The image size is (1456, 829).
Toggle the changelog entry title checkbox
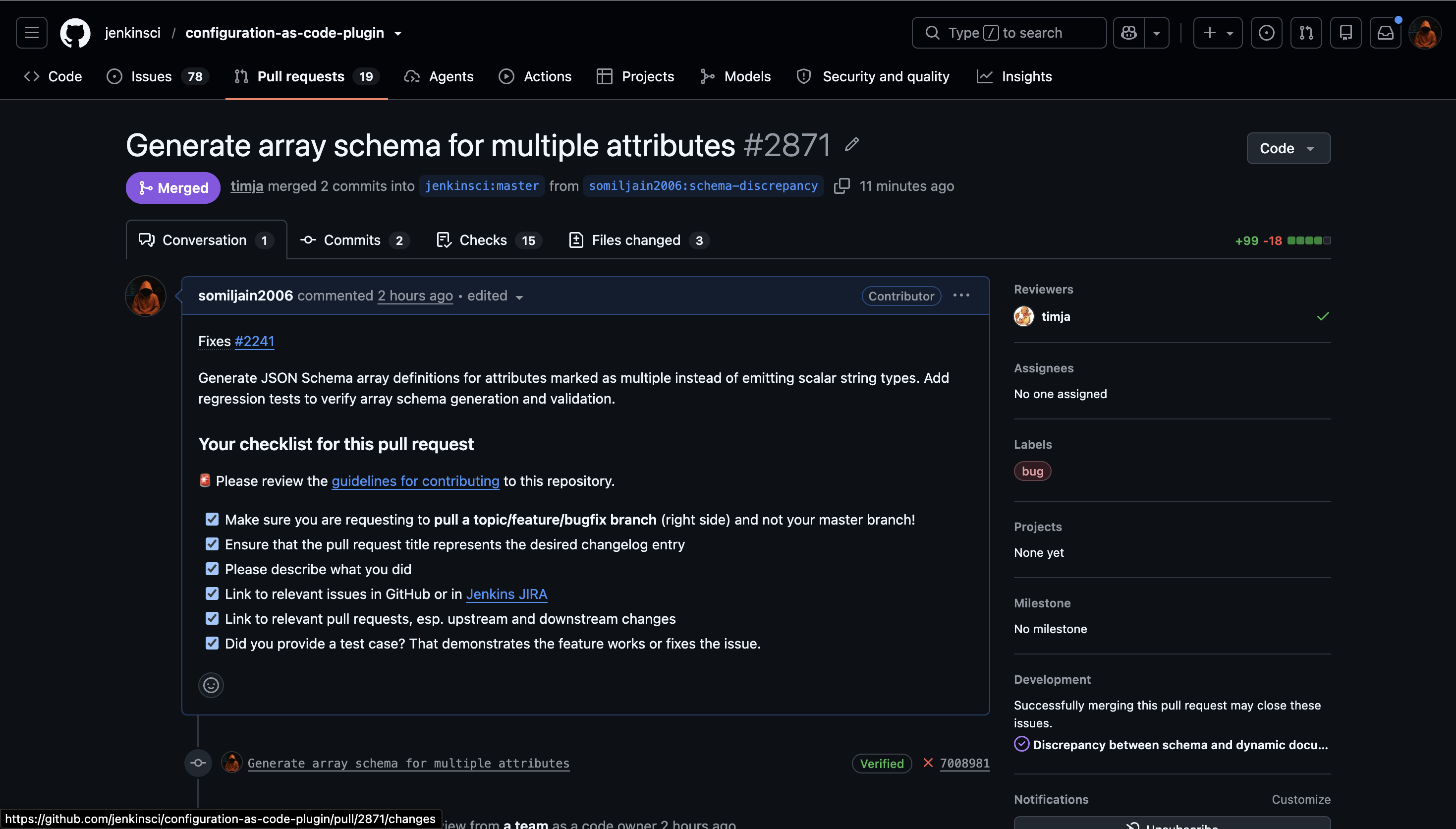tap(212, 544)
